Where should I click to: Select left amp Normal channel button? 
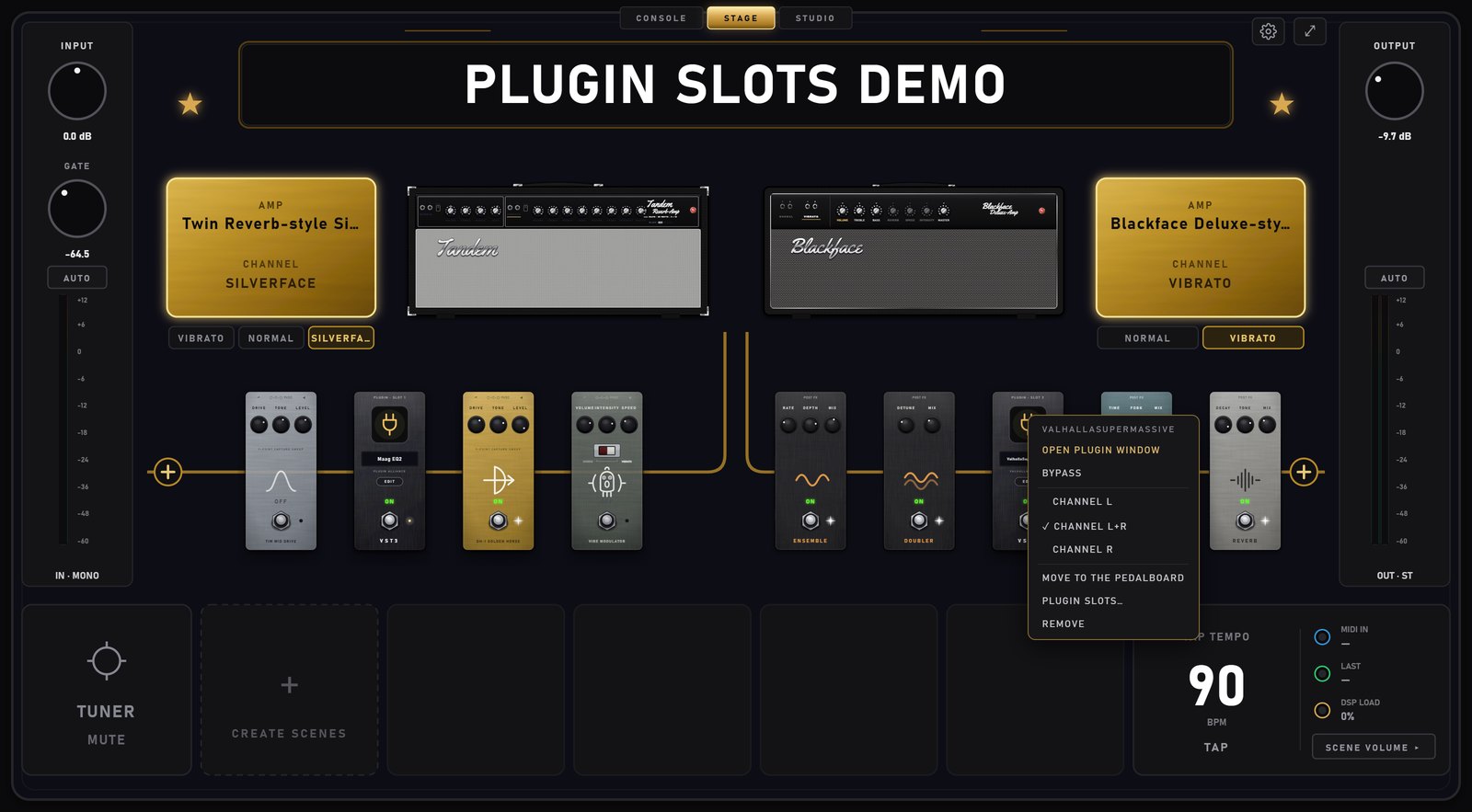270,338
